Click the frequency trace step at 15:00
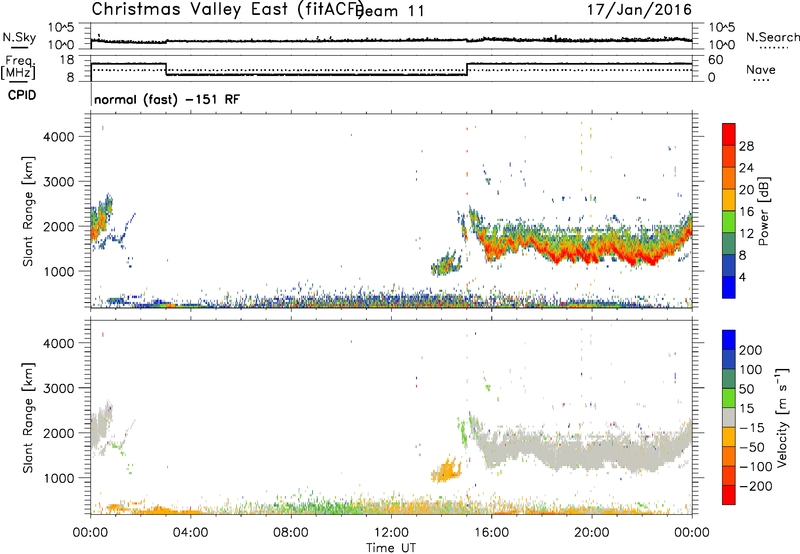Image resolution: width=800 pixels, height=554 pixels. 467,69
